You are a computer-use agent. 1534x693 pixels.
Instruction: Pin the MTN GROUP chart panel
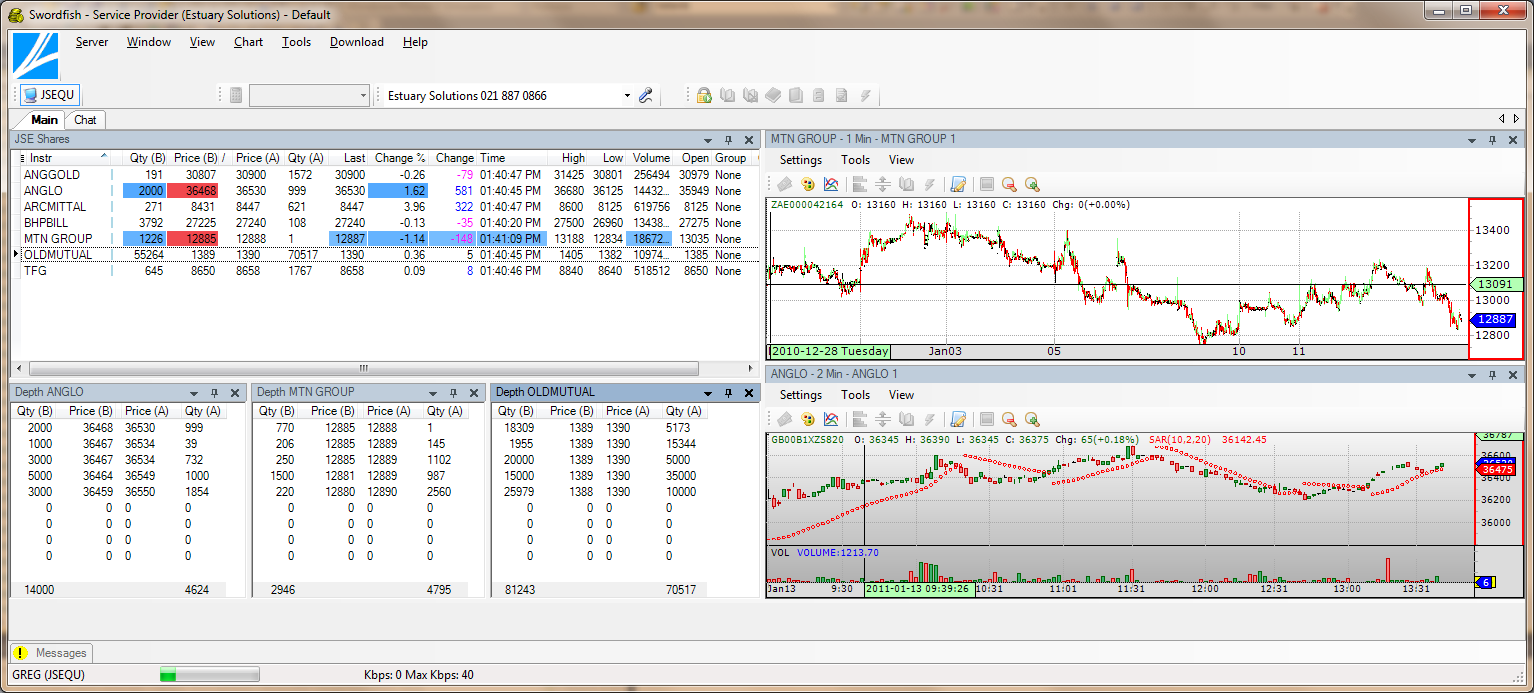[x=1492, y=140]
